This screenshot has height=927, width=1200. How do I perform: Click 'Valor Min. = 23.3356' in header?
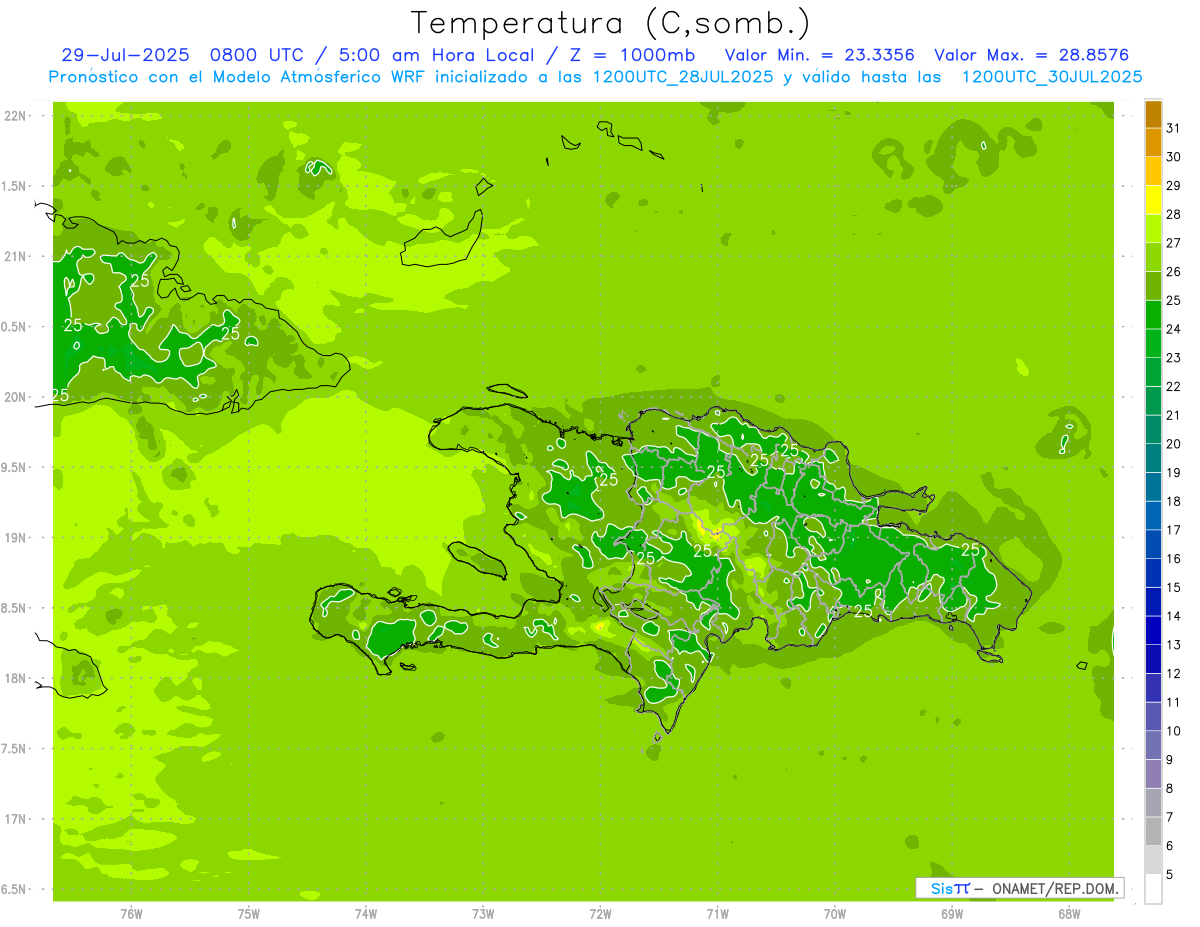coord(819,56)
